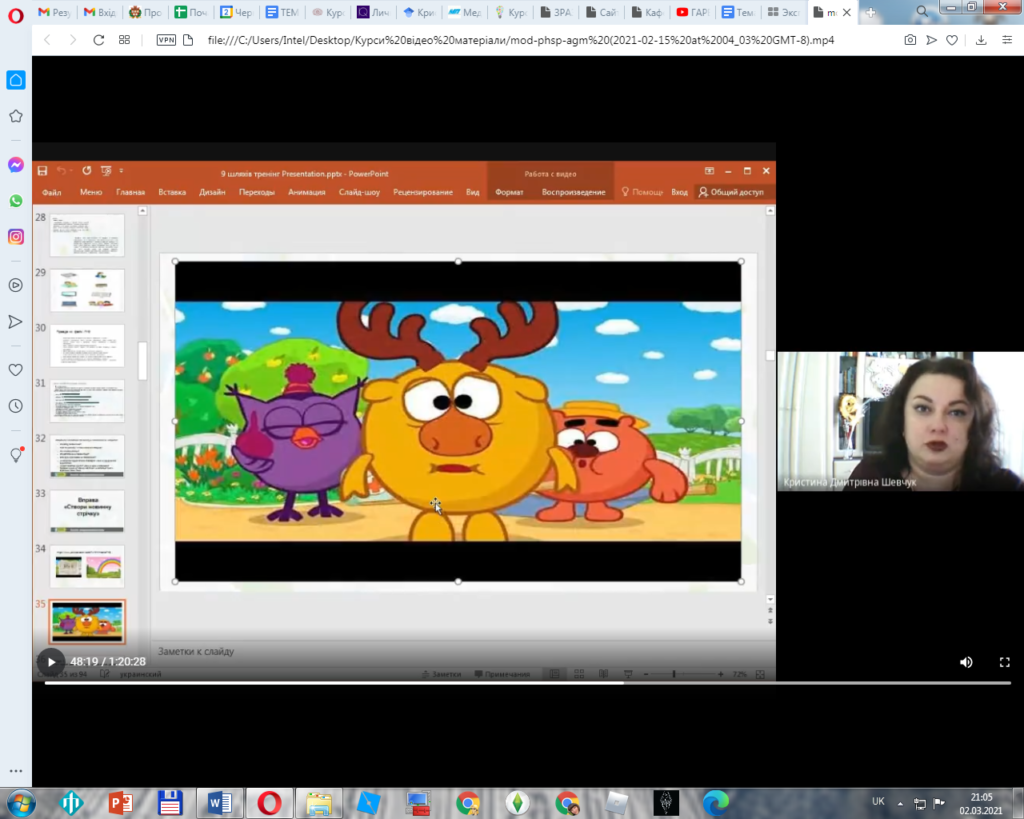This screenshot has width=1024, height=819.
Task: Open Microsoft Edge from the taskbar
Action: click(x=716, y=803)
